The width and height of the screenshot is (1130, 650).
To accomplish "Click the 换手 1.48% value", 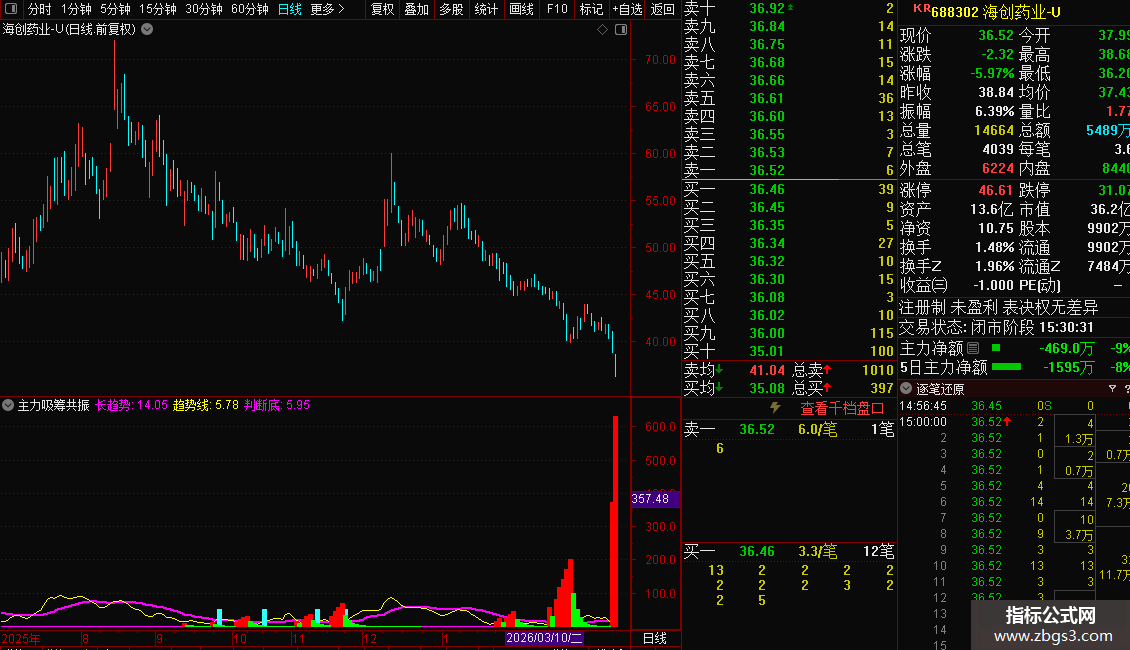I will point(995,247).
